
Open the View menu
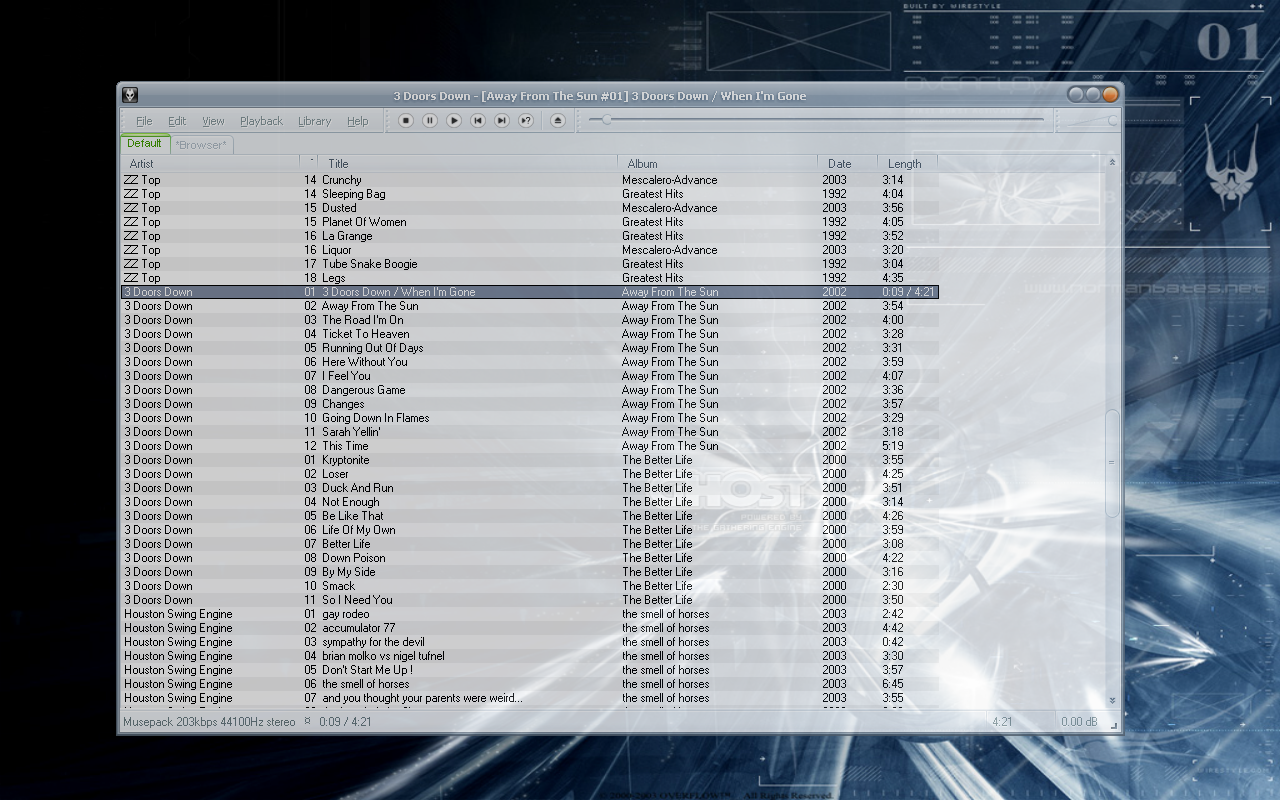[213, 121]
